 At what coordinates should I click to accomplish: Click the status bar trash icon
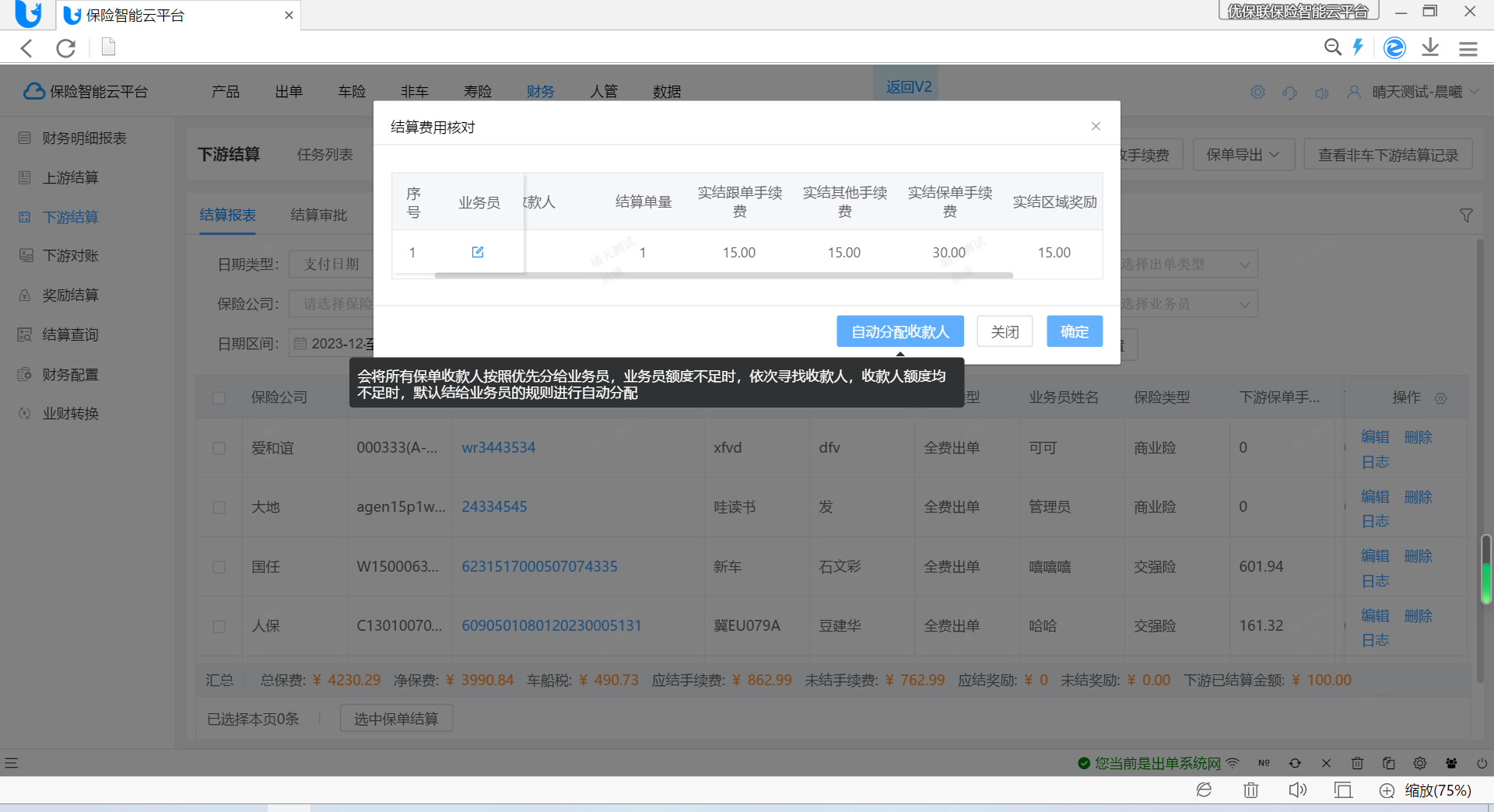[x=1357, y=763]
